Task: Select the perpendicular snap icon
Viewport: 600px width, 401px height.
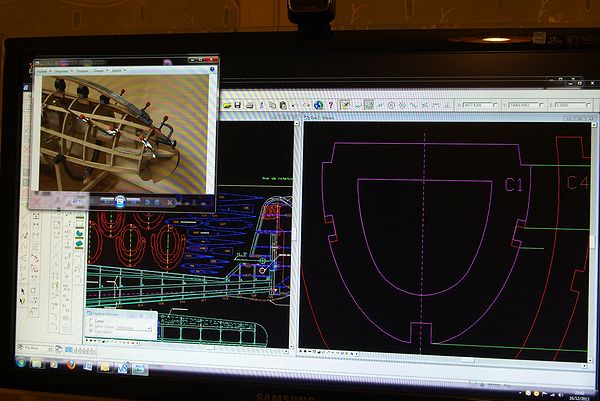Action: (x=447, y=105)
